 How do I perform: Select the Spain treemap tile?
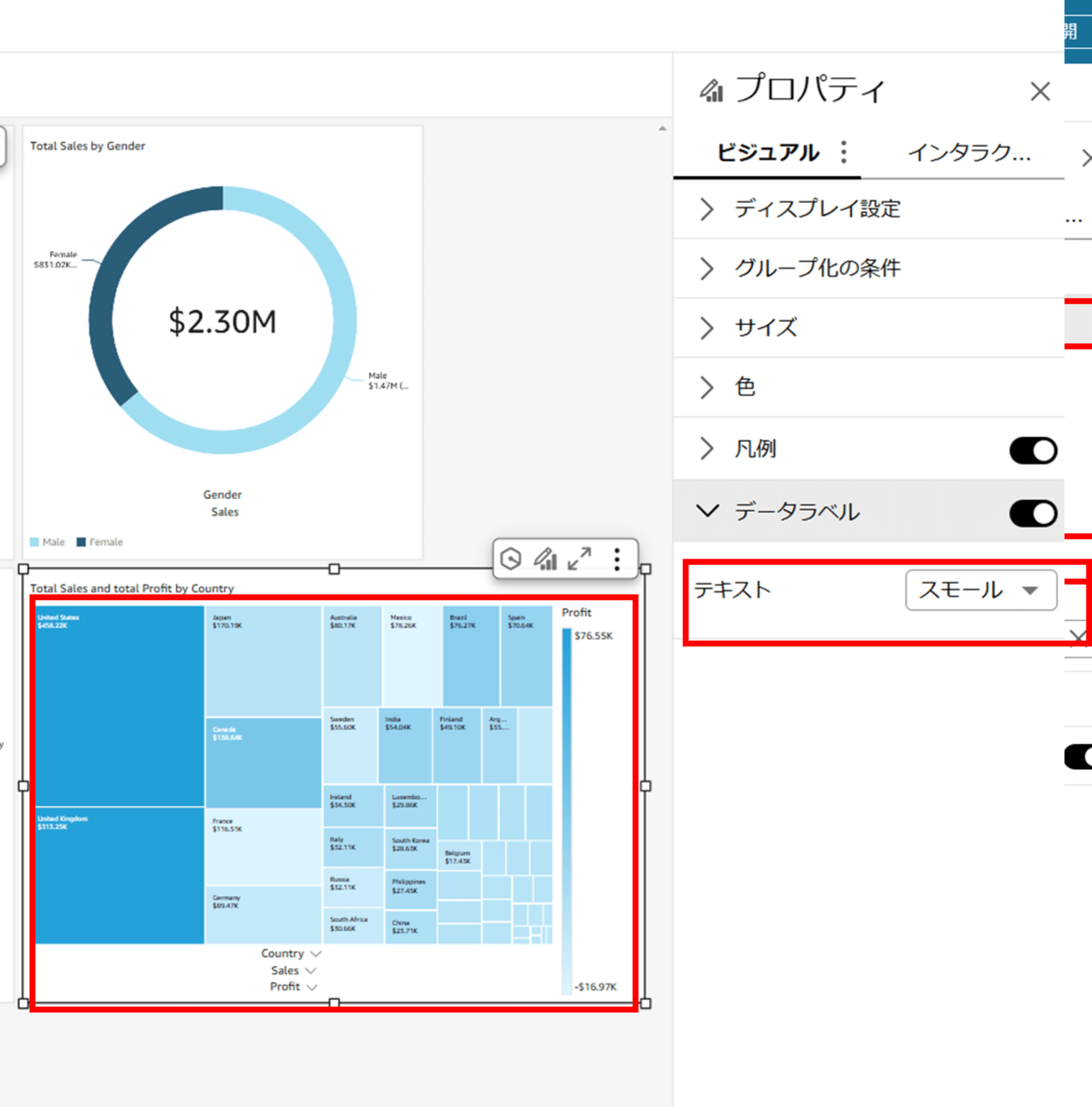pos(526,656)
